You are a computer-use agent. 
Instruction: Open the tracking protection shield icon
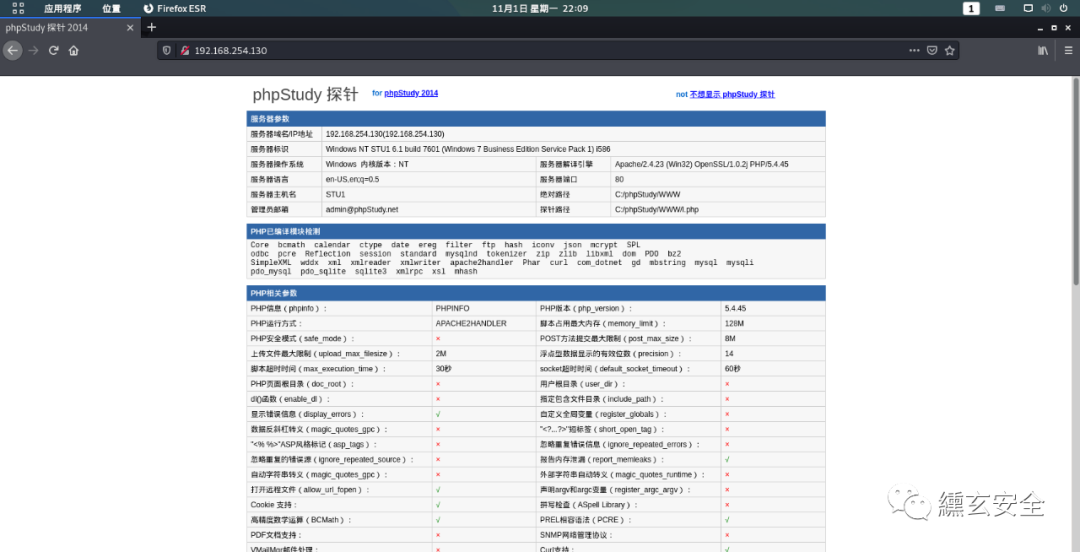[167, 50]
